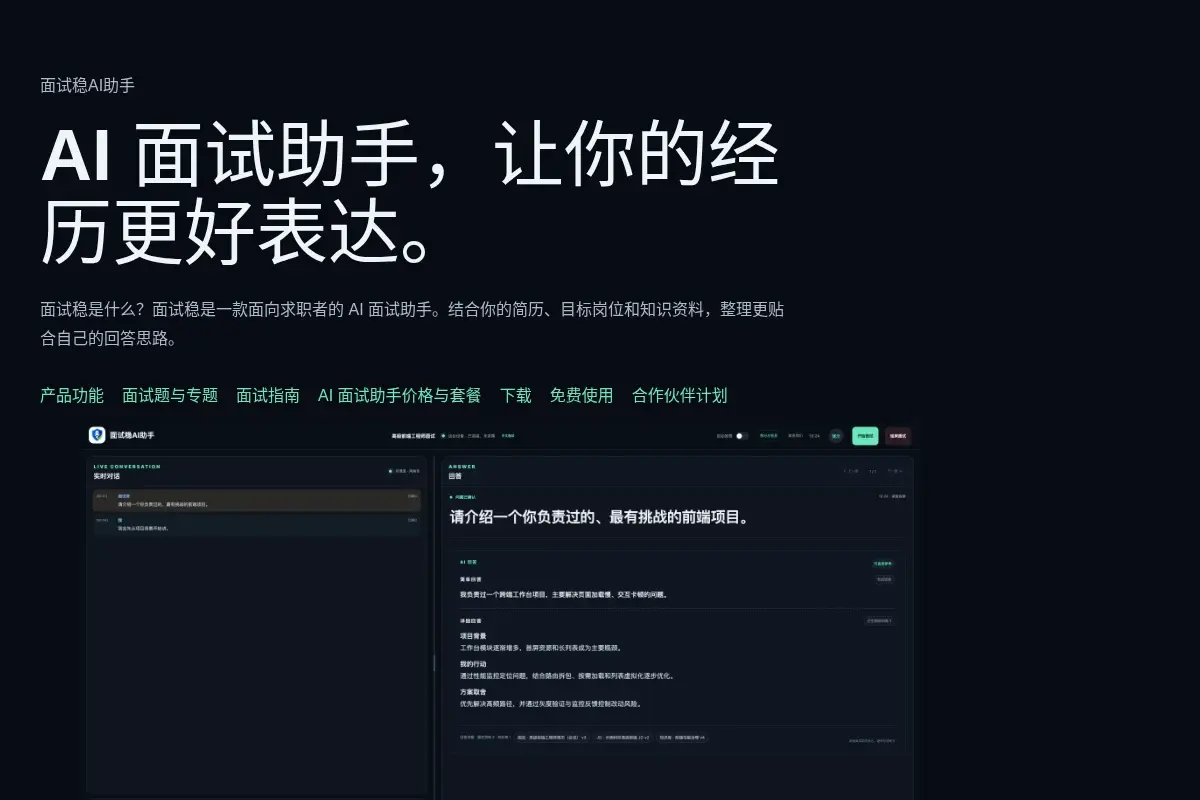Click the text 通过性能监控定位问题
This screenshot has height=800, width=1200.
[567, 675]
